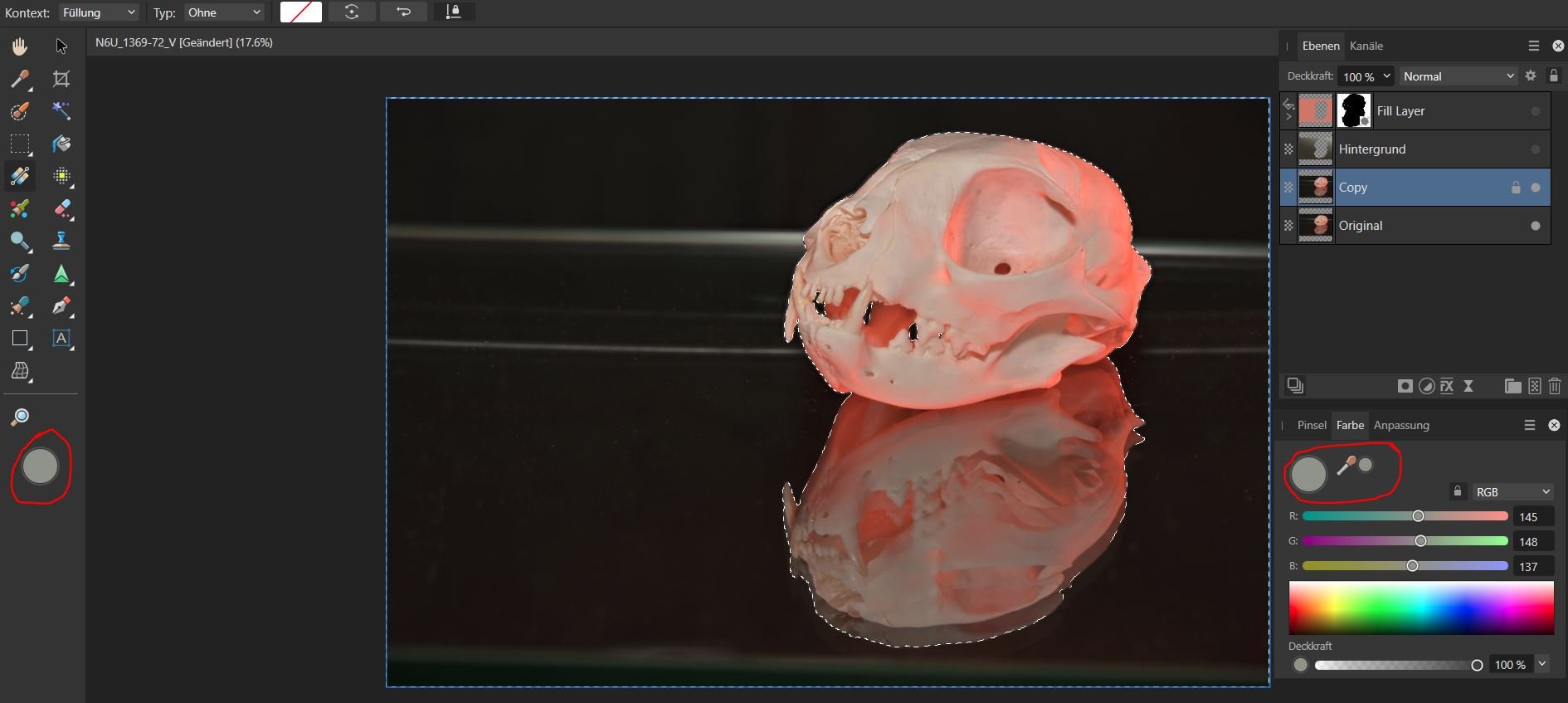This screenshot has height=703, width=1568.
Task: Open the color Deckkraft percentage dropdown arrow
Action: coord(1542,664)
